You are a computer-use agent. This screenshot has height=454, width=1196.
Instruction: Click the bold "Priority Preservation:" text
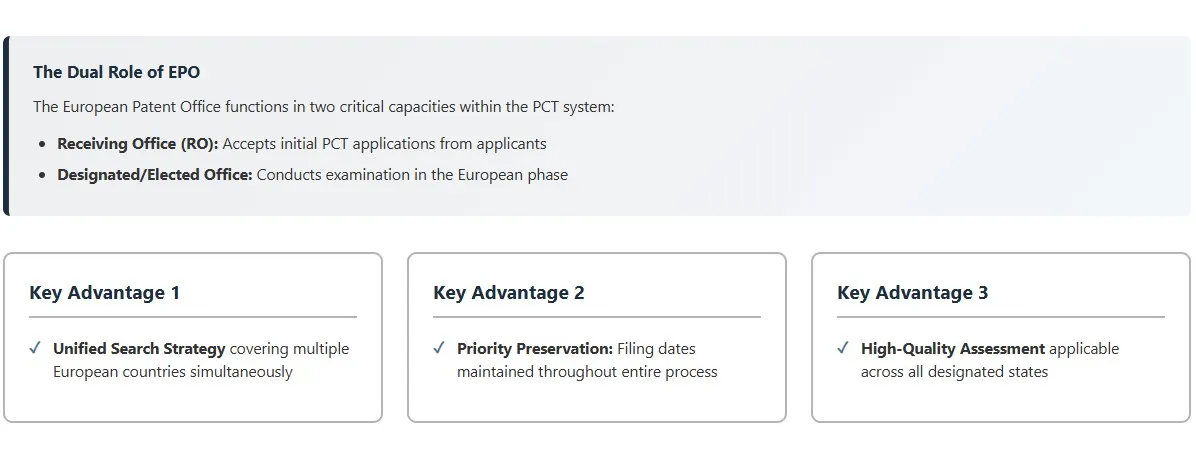tap(534, 349)
